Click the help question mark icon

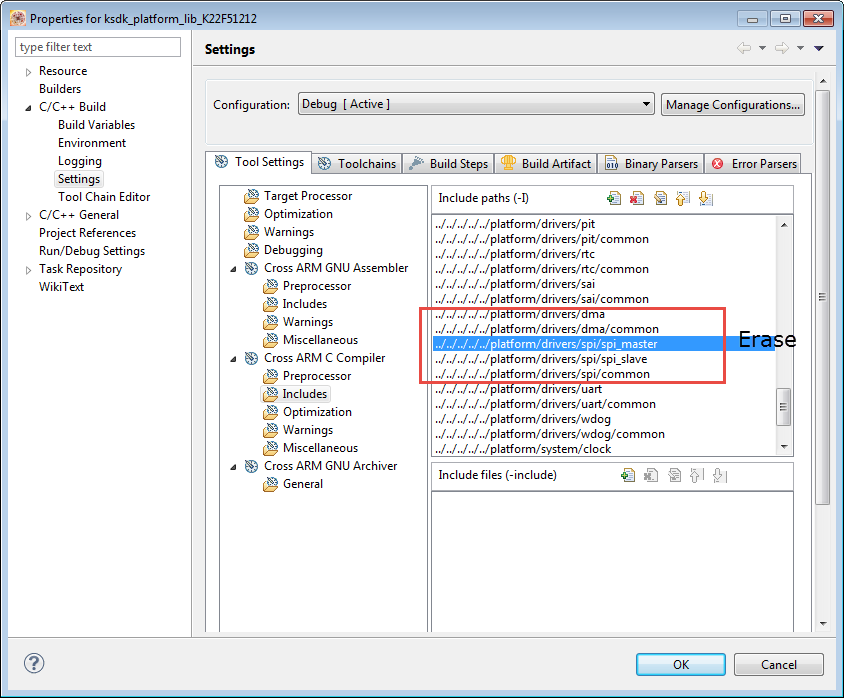pos(34,663)
